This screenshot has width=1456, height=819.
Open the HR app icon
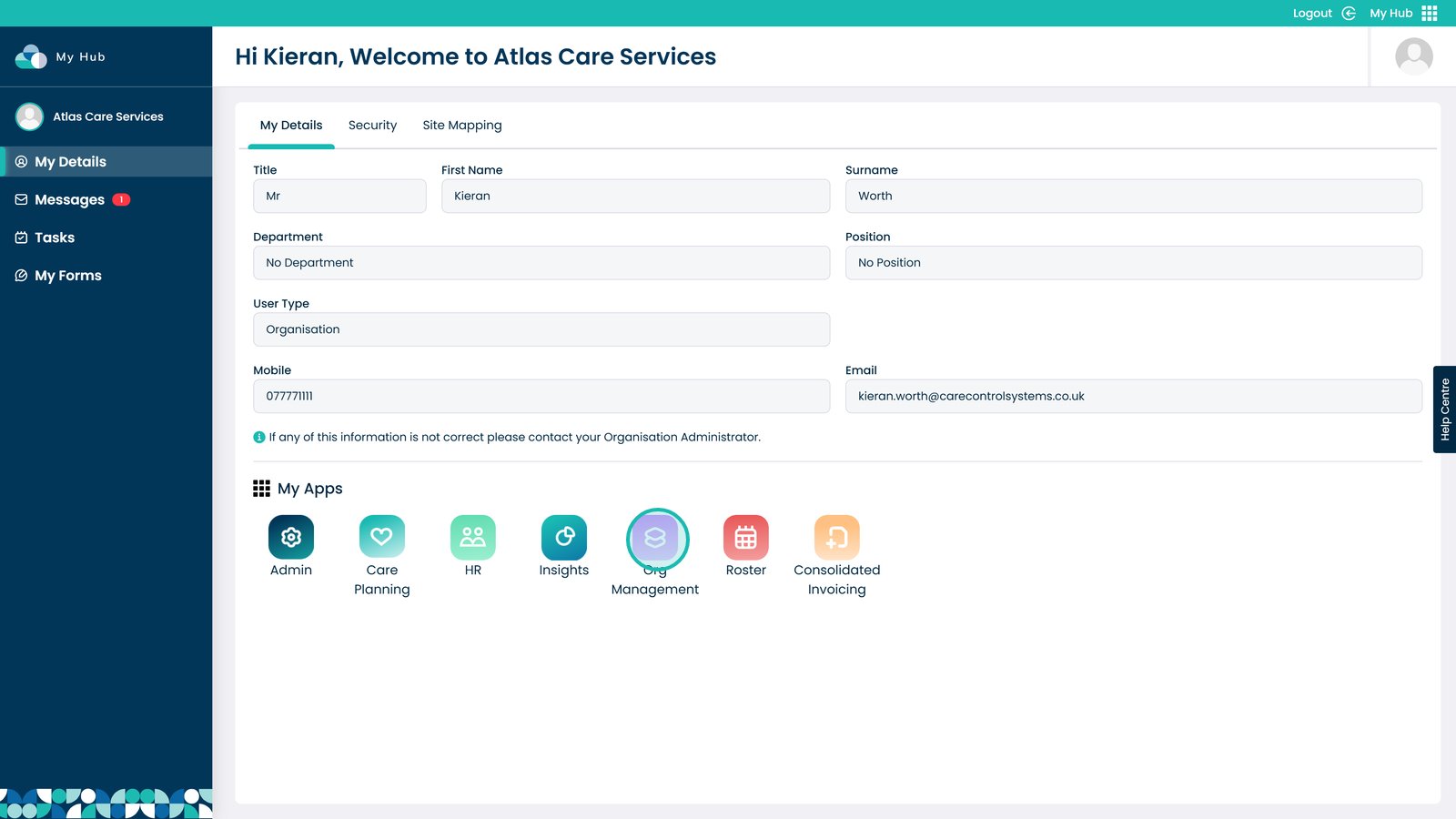[473, 538]
